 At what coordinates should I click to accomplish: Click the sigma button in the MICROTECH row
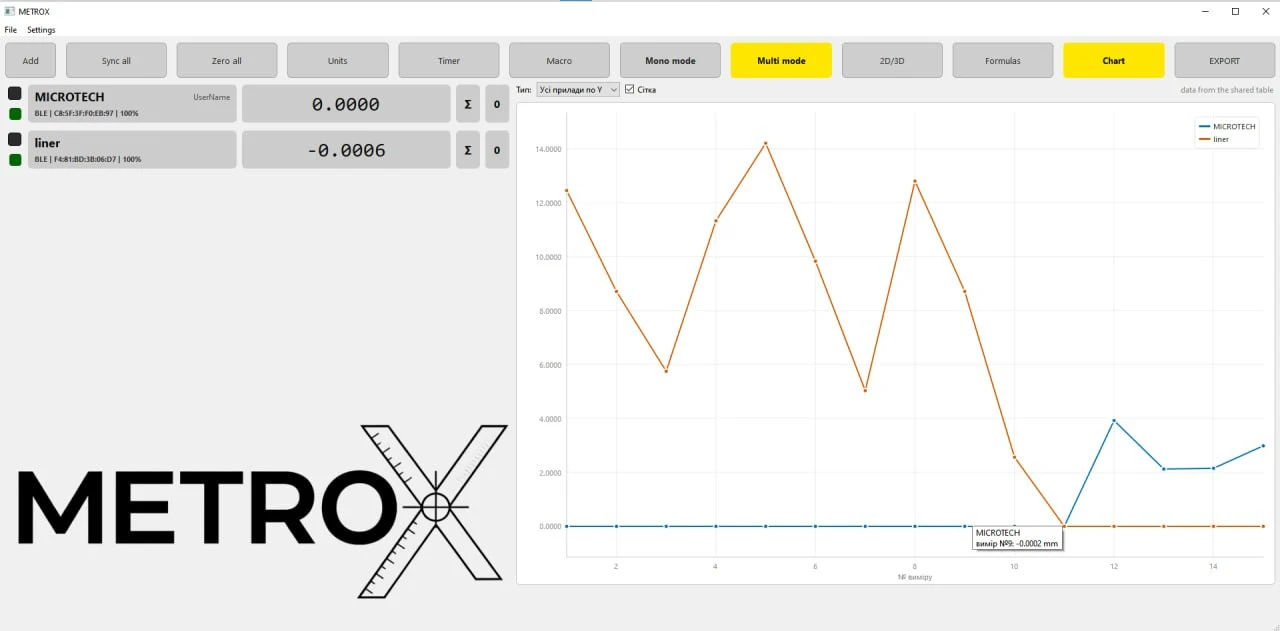pyautogui.click(x=468, y=104)
